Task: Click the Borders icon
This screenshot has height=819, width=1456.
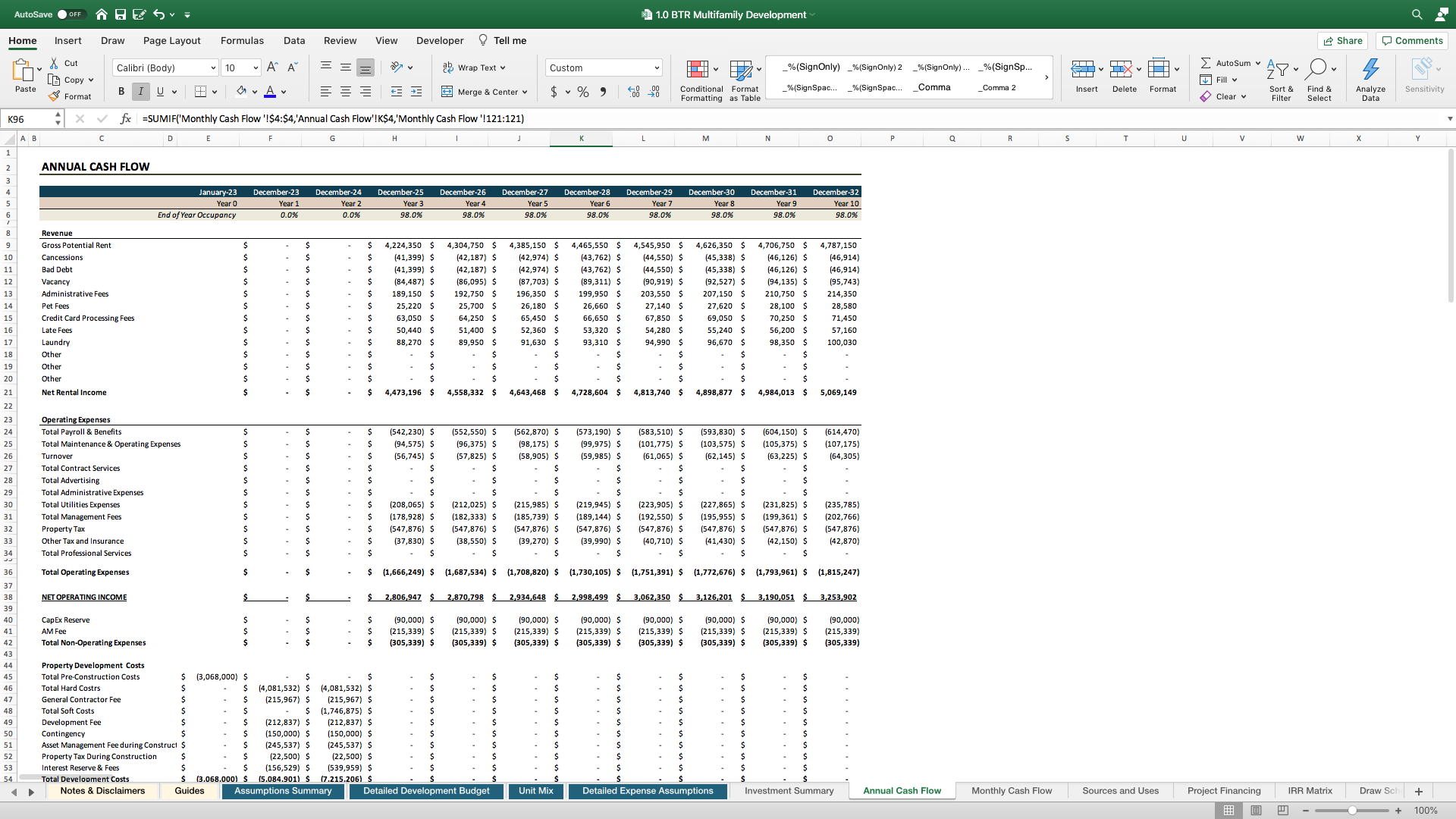Action: (x=200, y=92)
